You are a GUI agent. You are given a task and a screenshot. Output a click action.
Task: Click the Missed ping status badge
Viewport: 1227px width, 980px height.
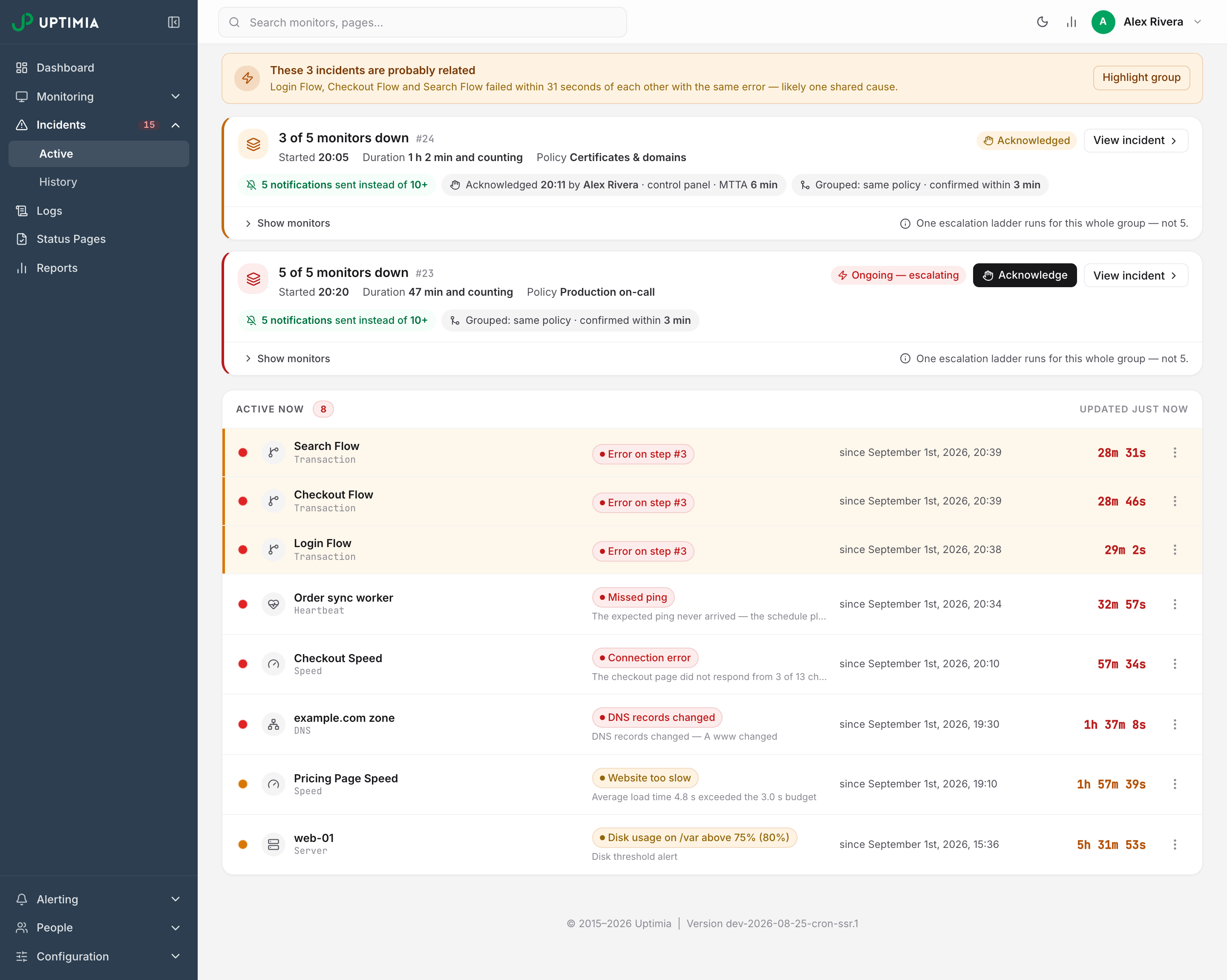coord(633,597)
